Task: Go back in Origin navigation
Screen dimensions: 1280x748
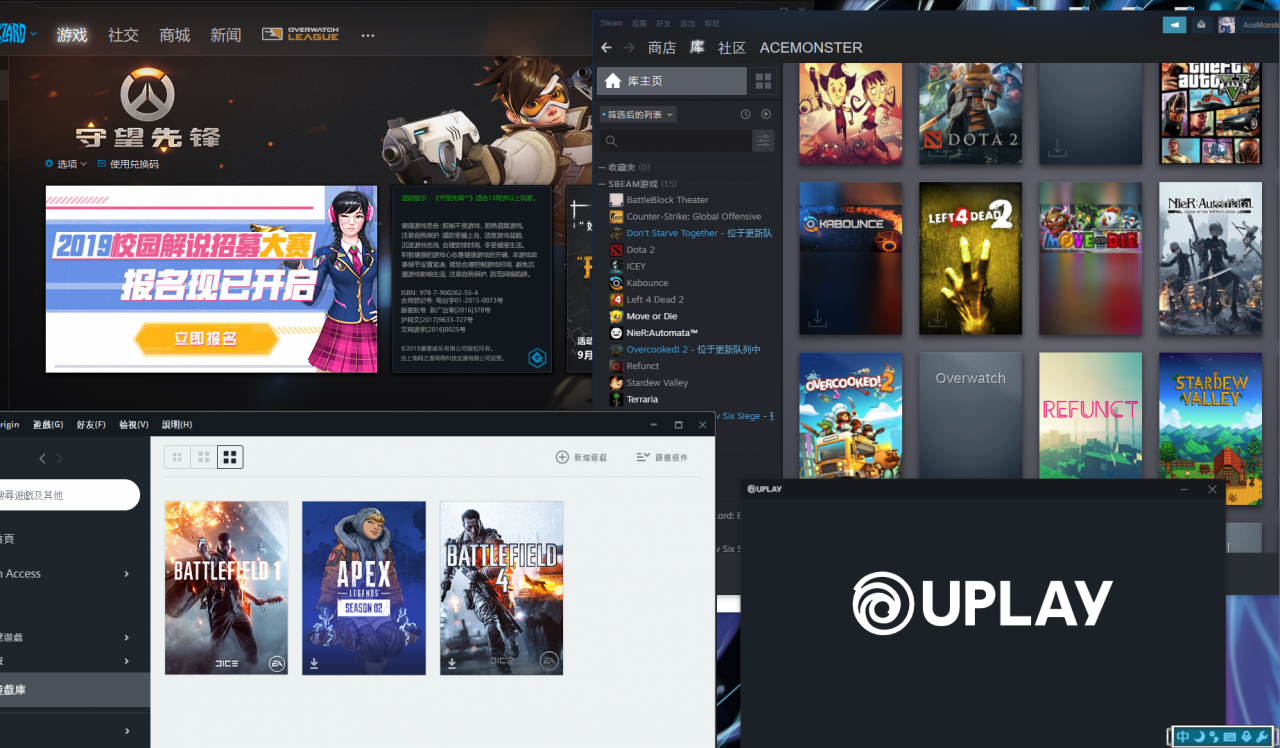Action: [x=42, y=458]
